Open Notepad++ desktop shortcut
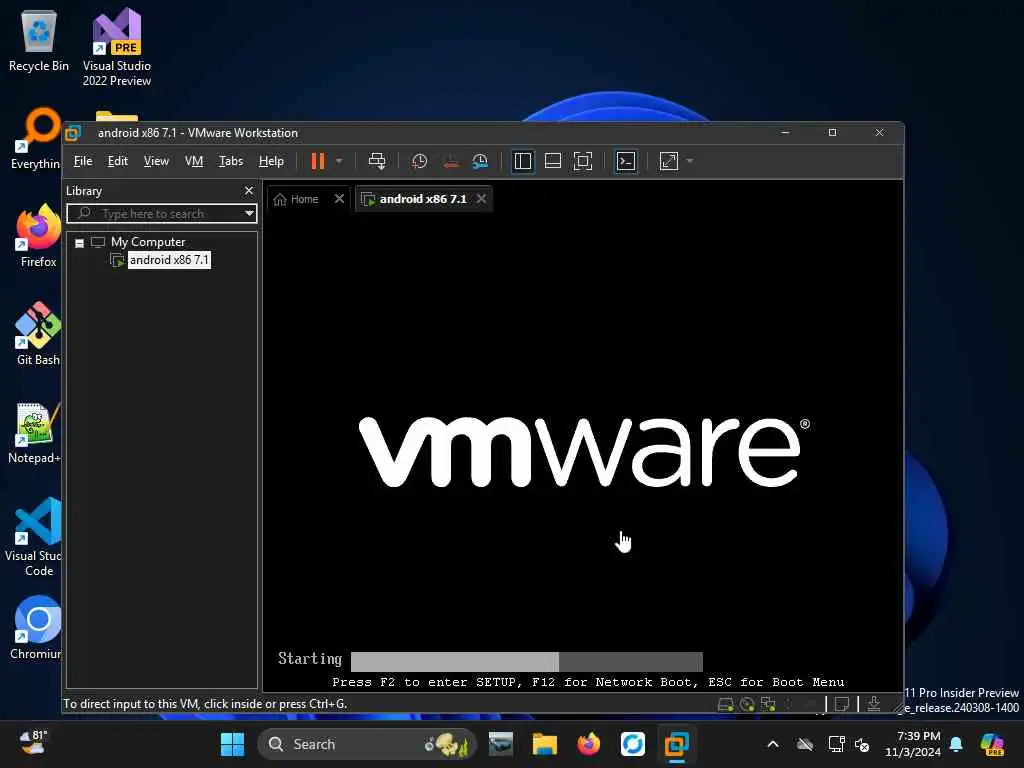1024x768 pixels. [34, 433]
